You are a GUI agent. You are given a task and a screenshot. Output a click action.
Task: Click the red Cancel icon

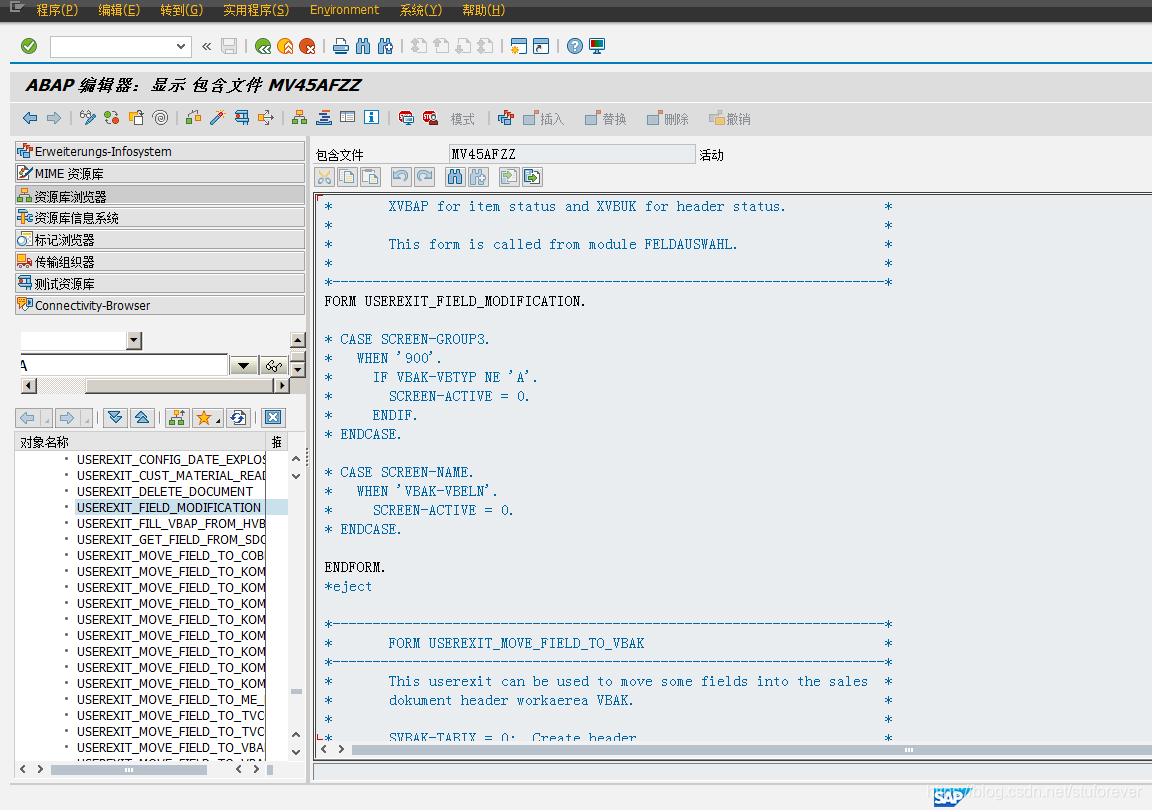pos(307,46)
